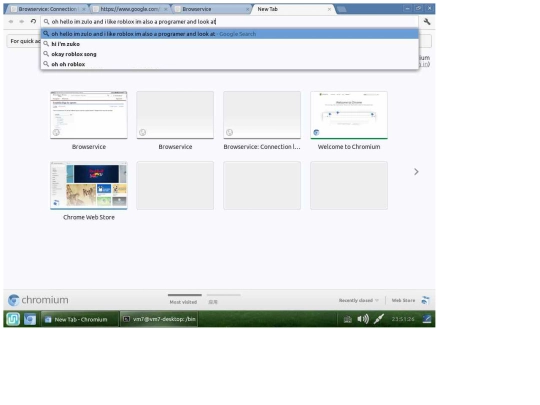Viewport: 540px width, 405px height.
Task: Open the first Browservice thumbnail
Action: coord(89,115)
